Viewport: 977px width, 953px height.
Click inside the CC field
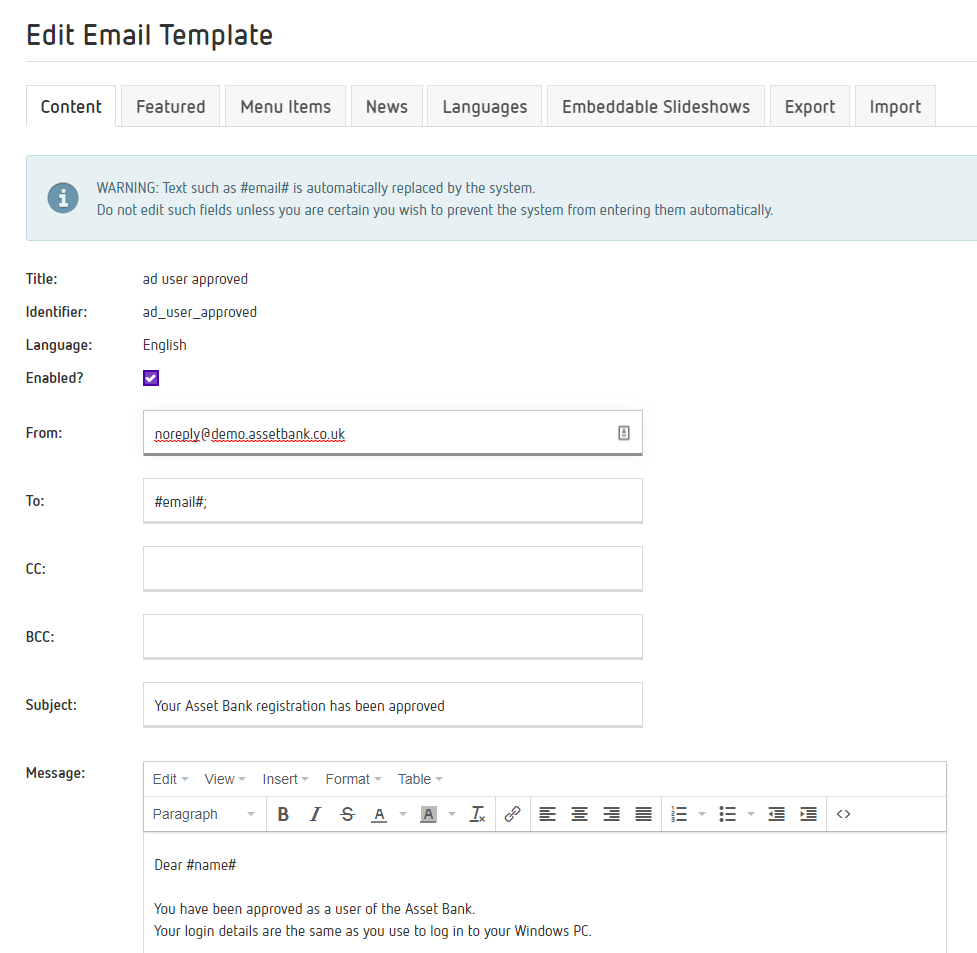[392, 568]
